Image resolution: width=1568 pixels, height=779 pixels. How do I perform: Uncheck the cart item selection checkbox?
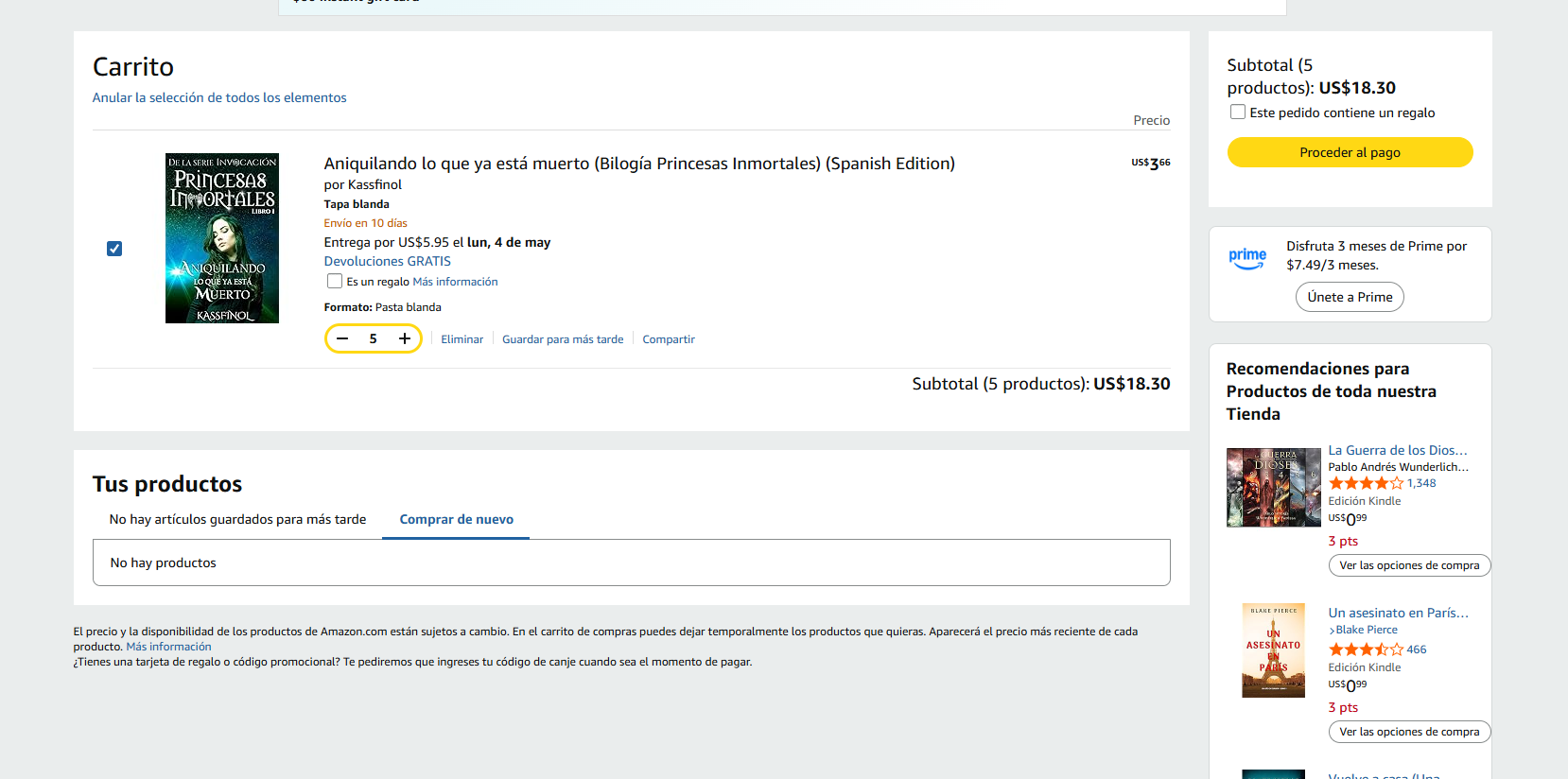(114, 249)
